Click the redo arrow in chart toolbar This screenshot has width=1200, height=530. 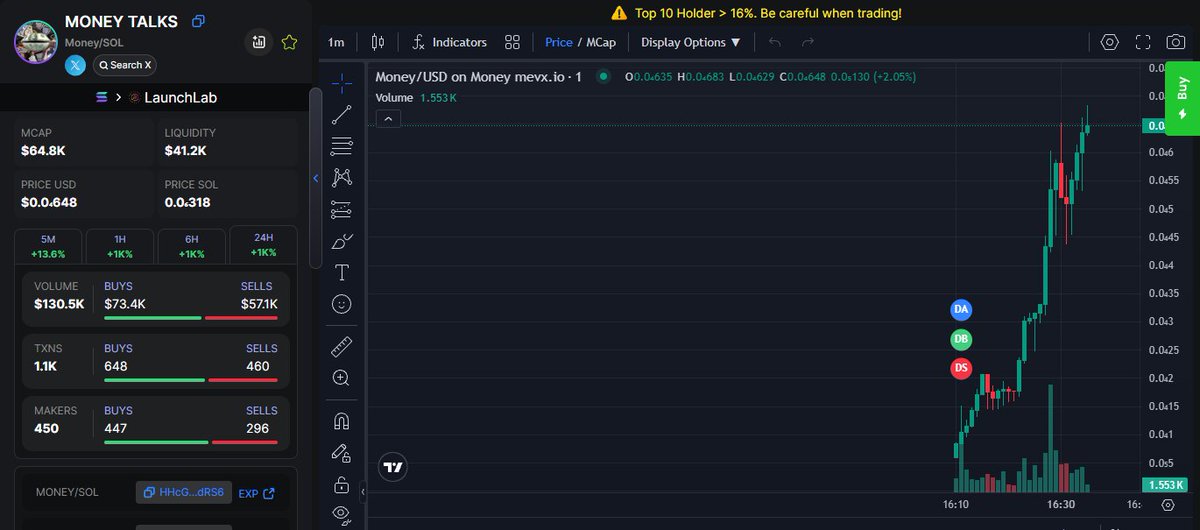click(x=808, y=42)
